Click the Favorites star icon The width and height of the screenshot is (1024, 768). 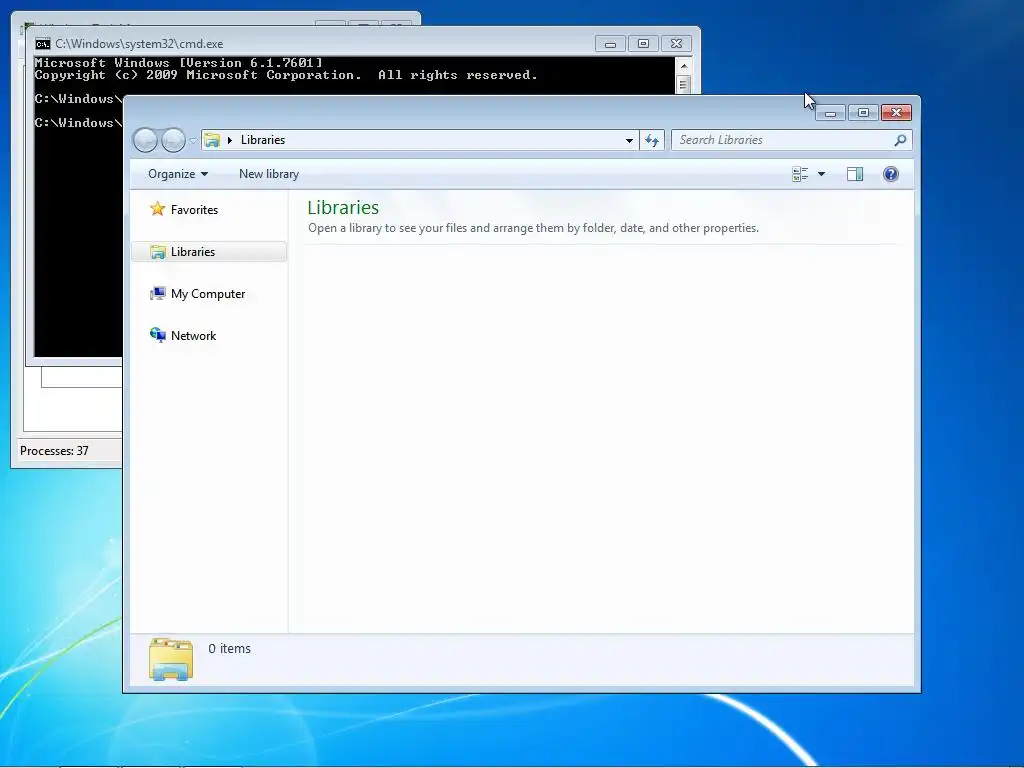157,209
